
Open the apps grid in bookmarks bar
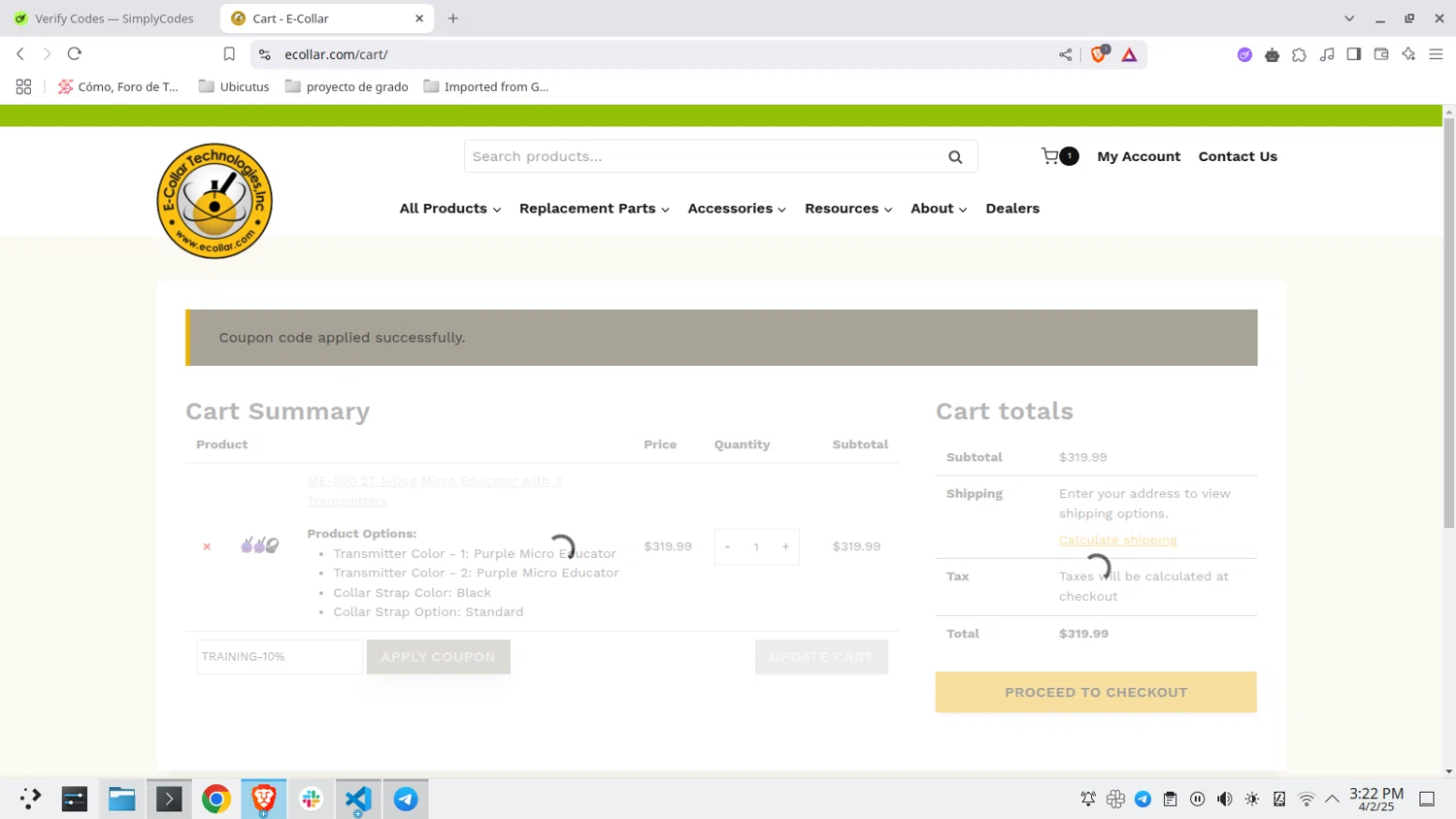[x=23, y=86]
